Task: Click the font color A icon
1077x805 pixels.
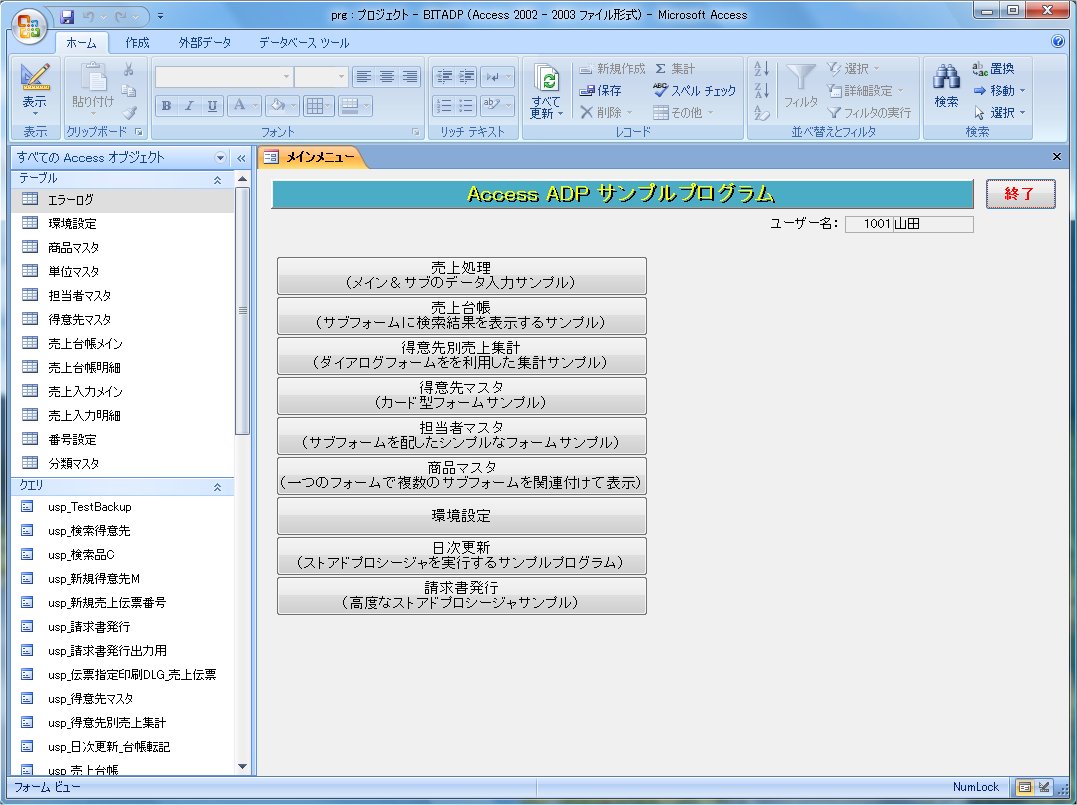Action: [x=239, y=105]
